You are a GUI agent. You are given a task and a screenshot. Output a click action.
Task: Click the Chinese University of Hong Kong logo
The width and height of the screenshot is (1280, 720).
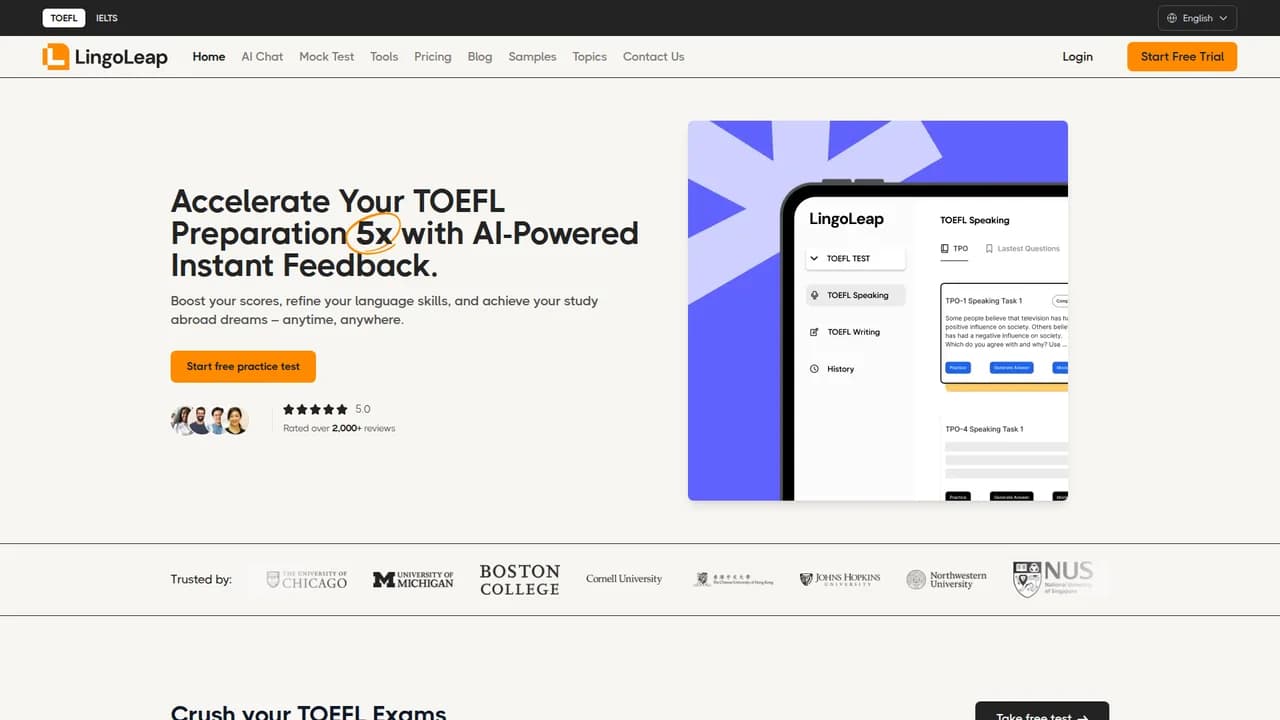click(734, 579)
